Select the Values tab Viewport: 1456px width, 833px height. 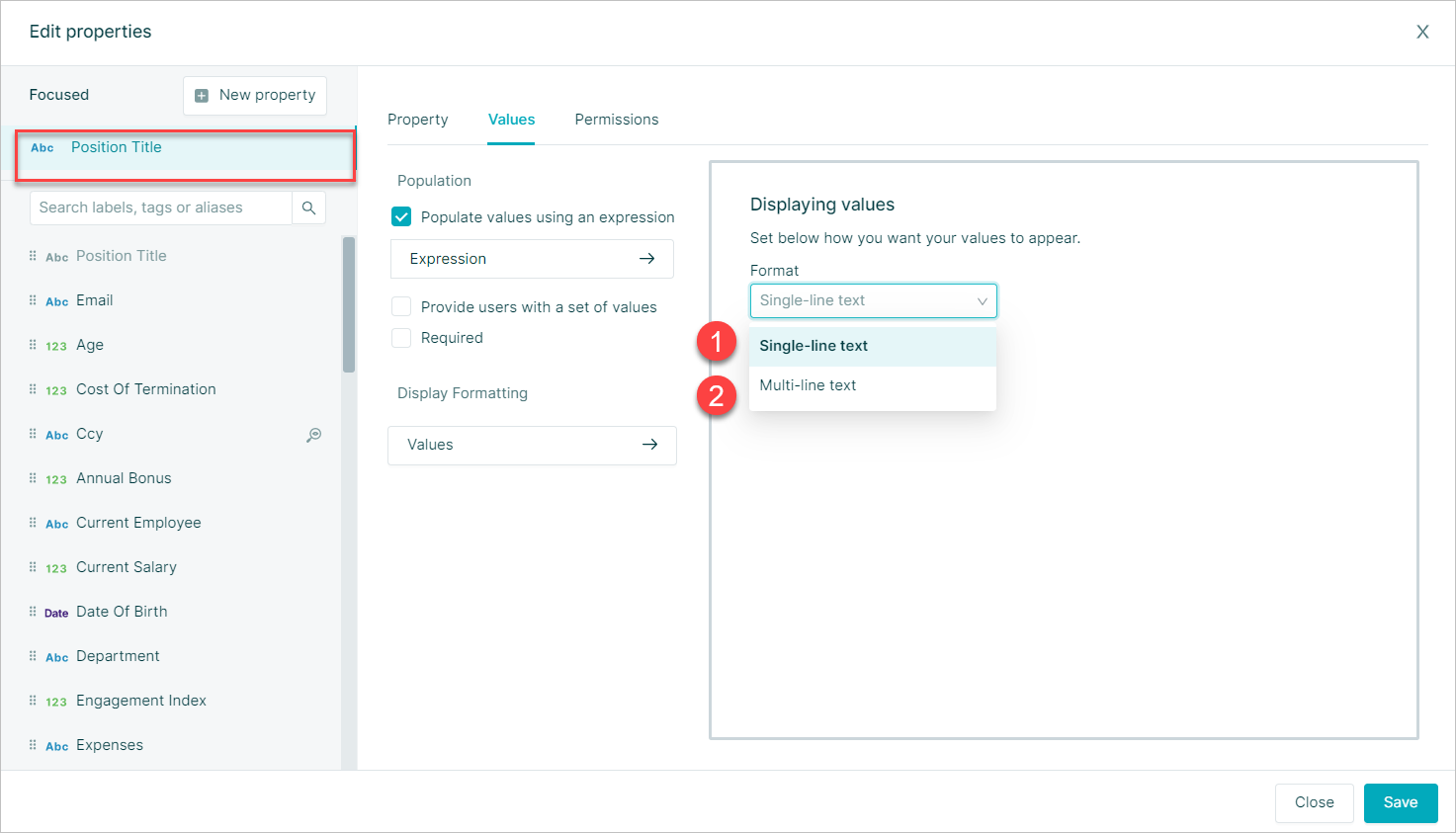pos(511,120)
